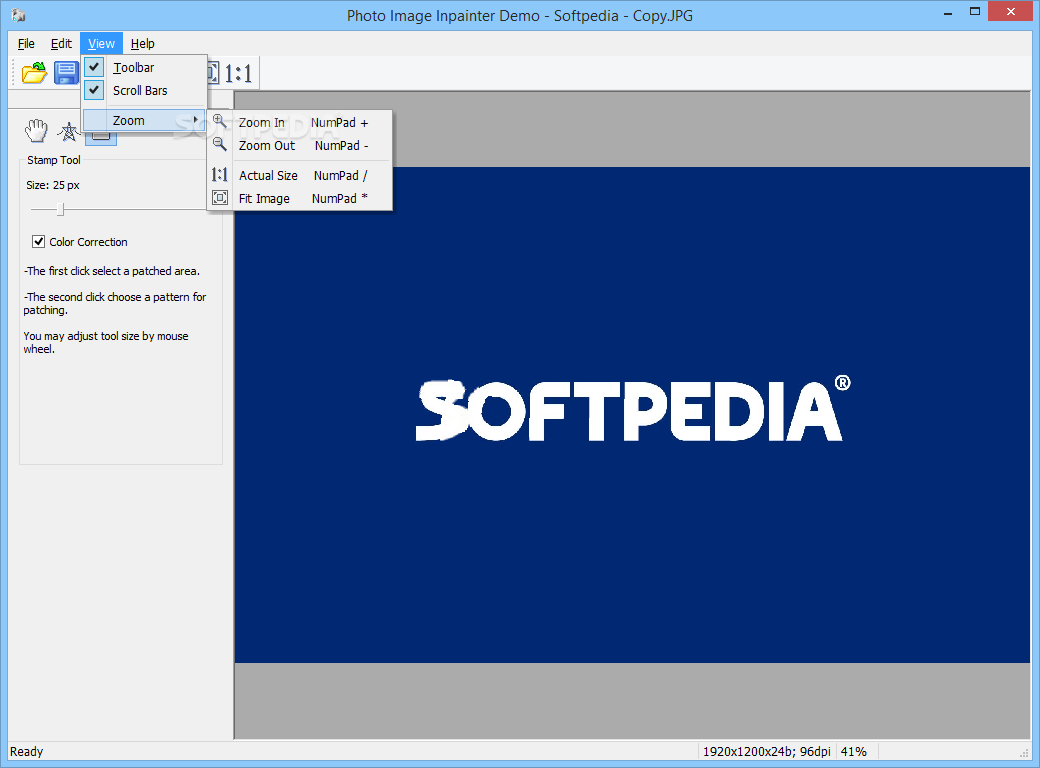
Task: Select the highlighted Stamp tool button
Action: pyautogui.click(x=101, y=137)
